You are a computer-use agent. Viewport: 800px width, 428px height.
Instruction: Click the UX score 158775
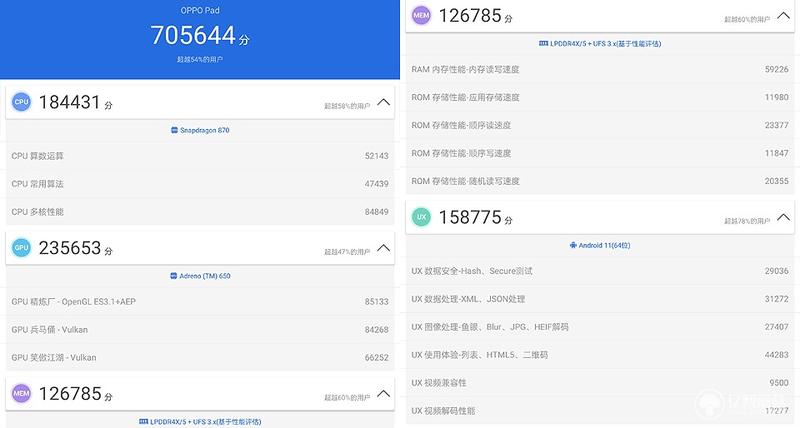tap(470, 217)
